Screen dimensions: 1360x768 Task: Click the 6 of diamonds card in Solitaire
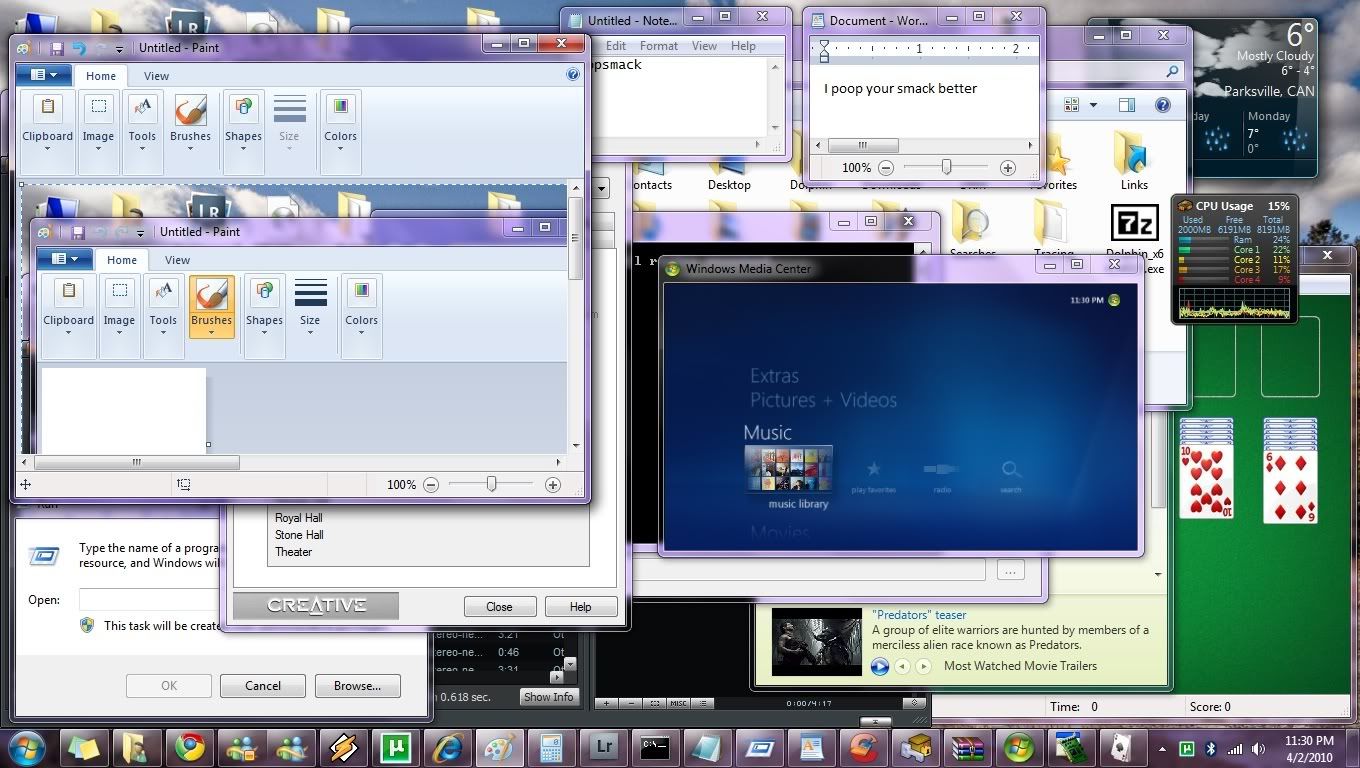(x=1290, y=485)
